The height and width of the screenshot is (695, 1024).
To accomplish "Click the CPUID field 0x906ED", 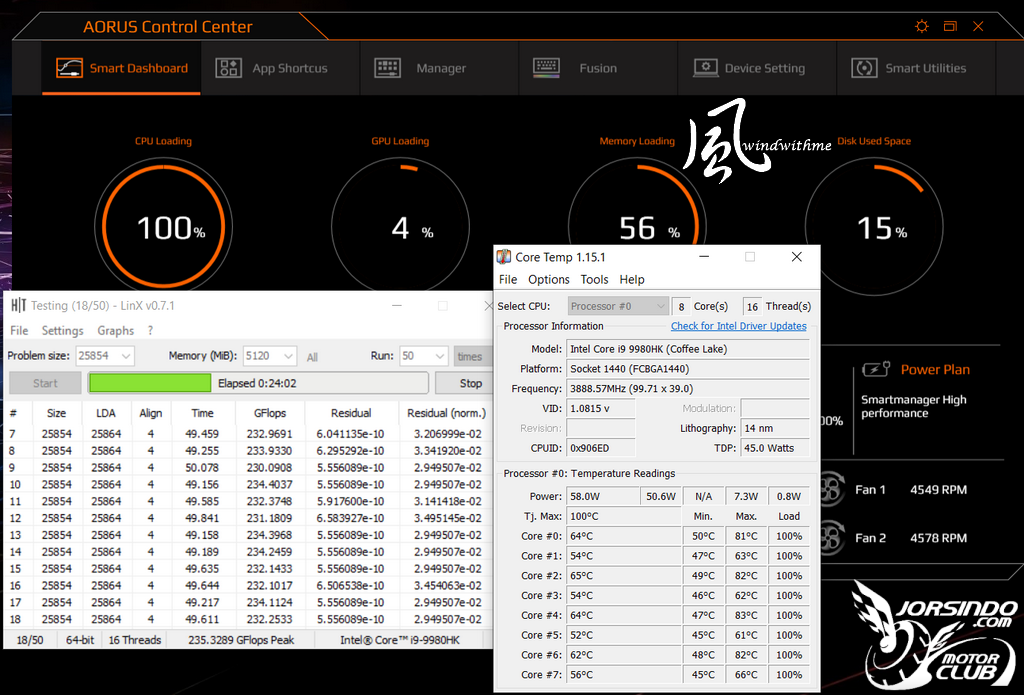I will pyautogui.click(x=600, y=448).
